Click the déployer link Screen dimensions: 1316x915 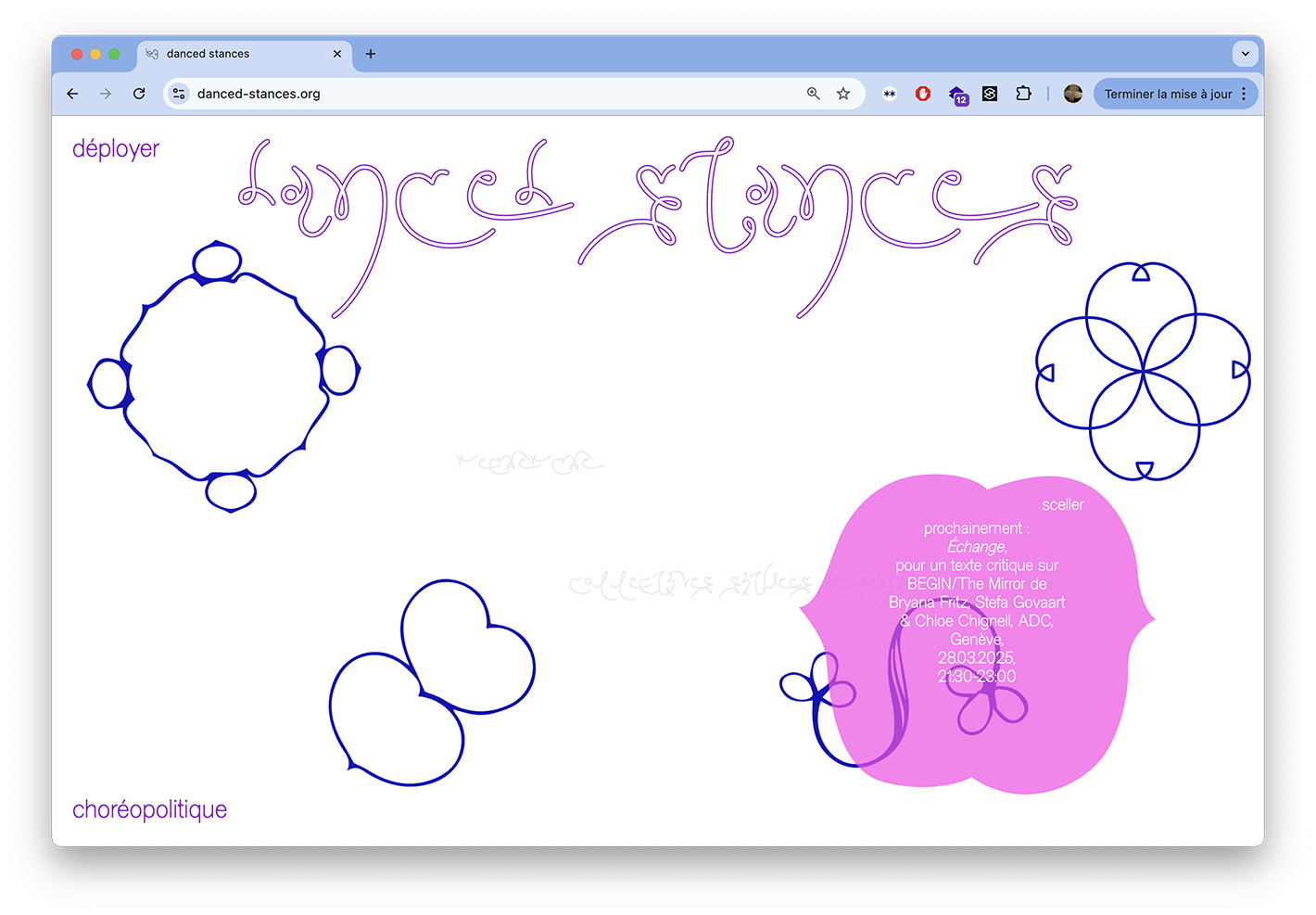(x=116, y=148)
